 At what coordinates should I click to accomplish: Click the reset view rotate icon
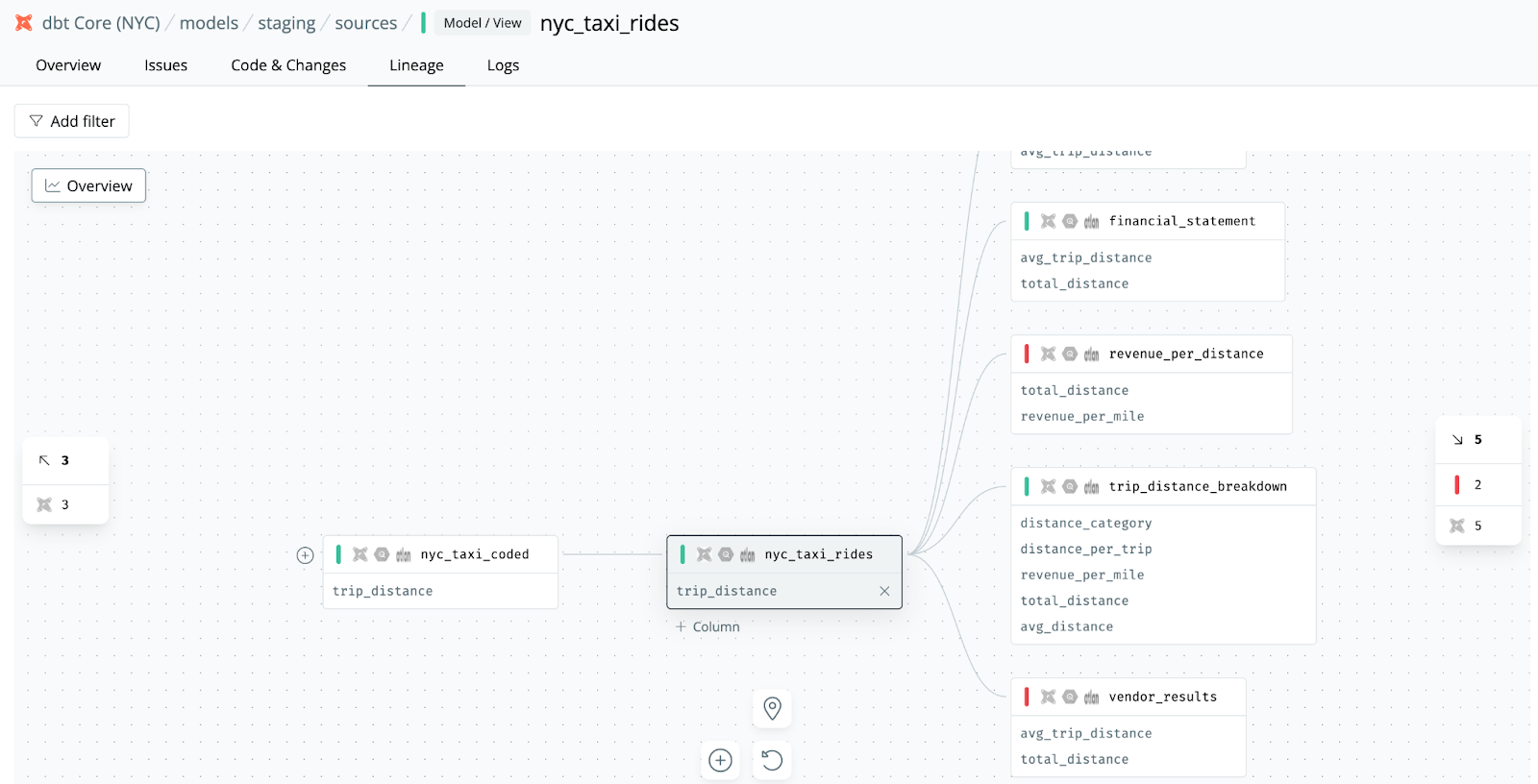772,761
